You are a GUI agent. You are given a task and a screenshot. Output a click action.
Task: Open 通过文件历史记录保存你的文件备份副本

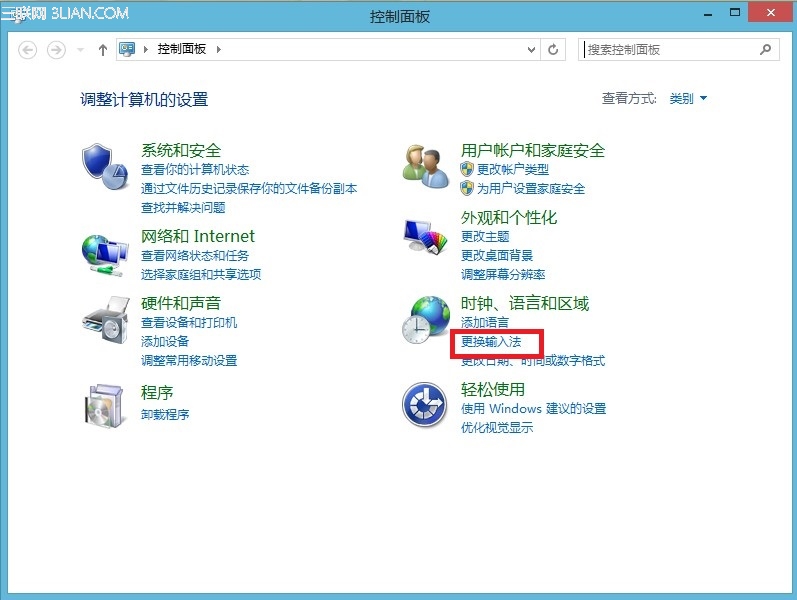(249, 189)
